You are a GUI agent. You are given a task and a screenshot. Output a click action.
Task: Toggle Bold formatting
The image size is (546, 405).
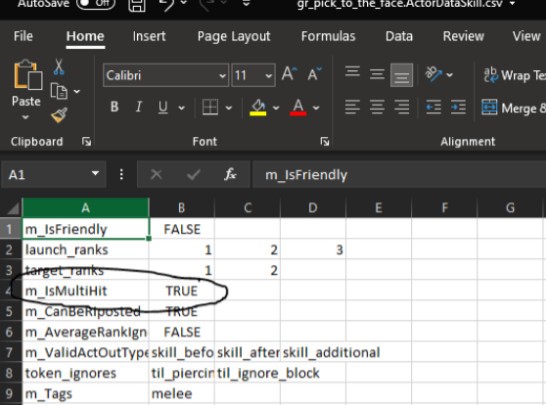tap(114, 107)
